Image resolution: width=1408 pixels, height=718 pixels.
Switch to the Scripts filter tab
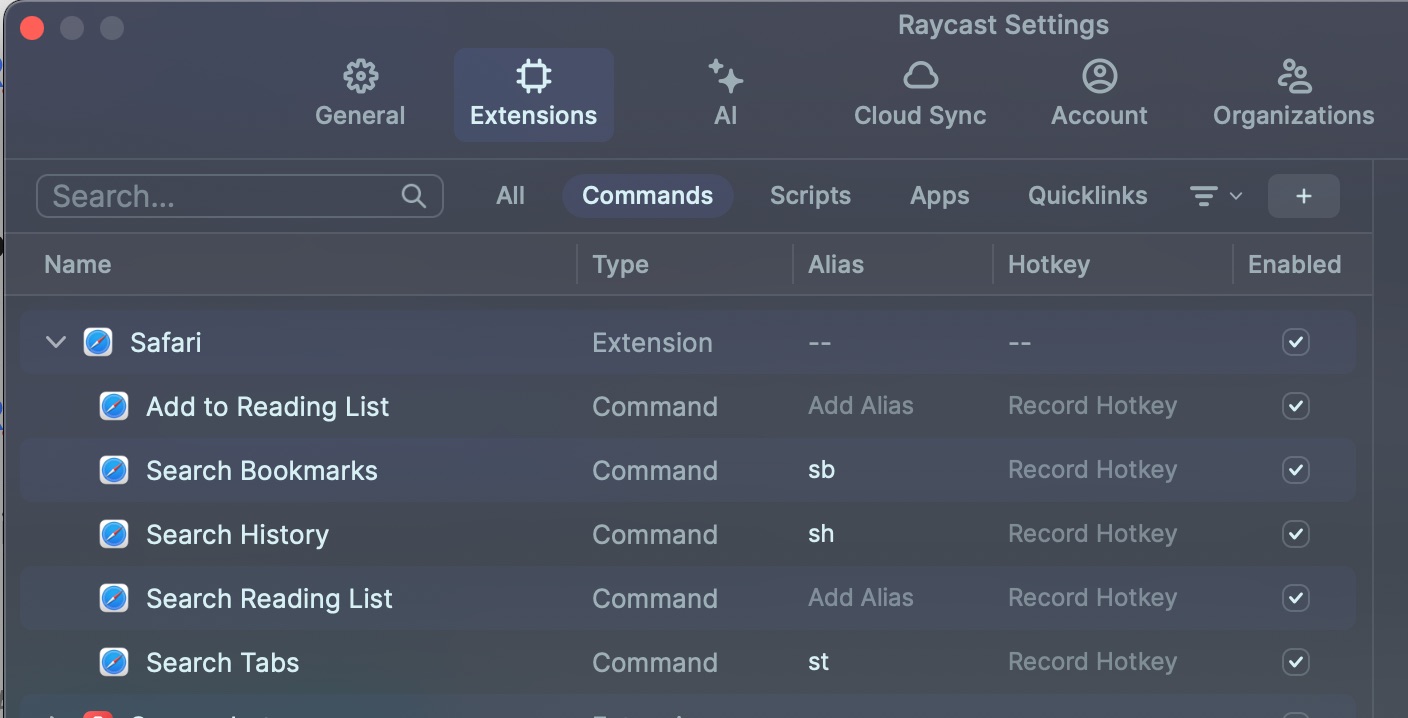tap(810, 196)
